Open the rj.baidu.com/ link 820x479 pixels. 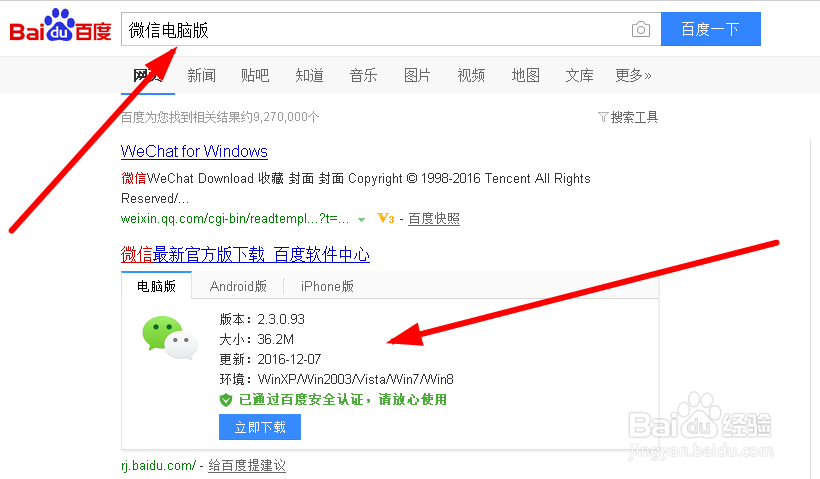point(158,465)
